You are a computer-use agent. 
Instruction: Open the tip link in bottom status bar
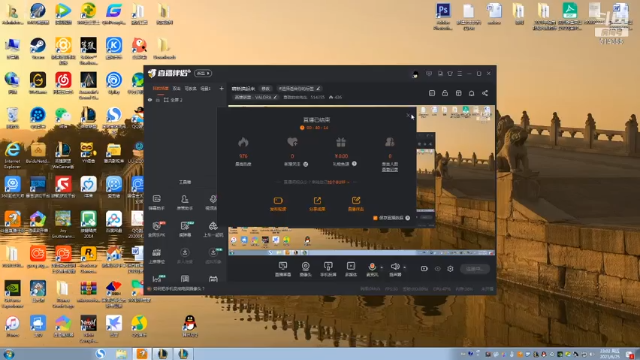(178, 289)
